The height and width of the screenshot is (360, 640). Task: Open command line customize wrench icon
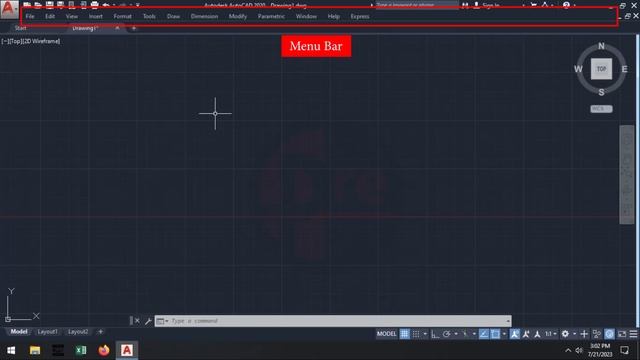(x=148, y=321)
